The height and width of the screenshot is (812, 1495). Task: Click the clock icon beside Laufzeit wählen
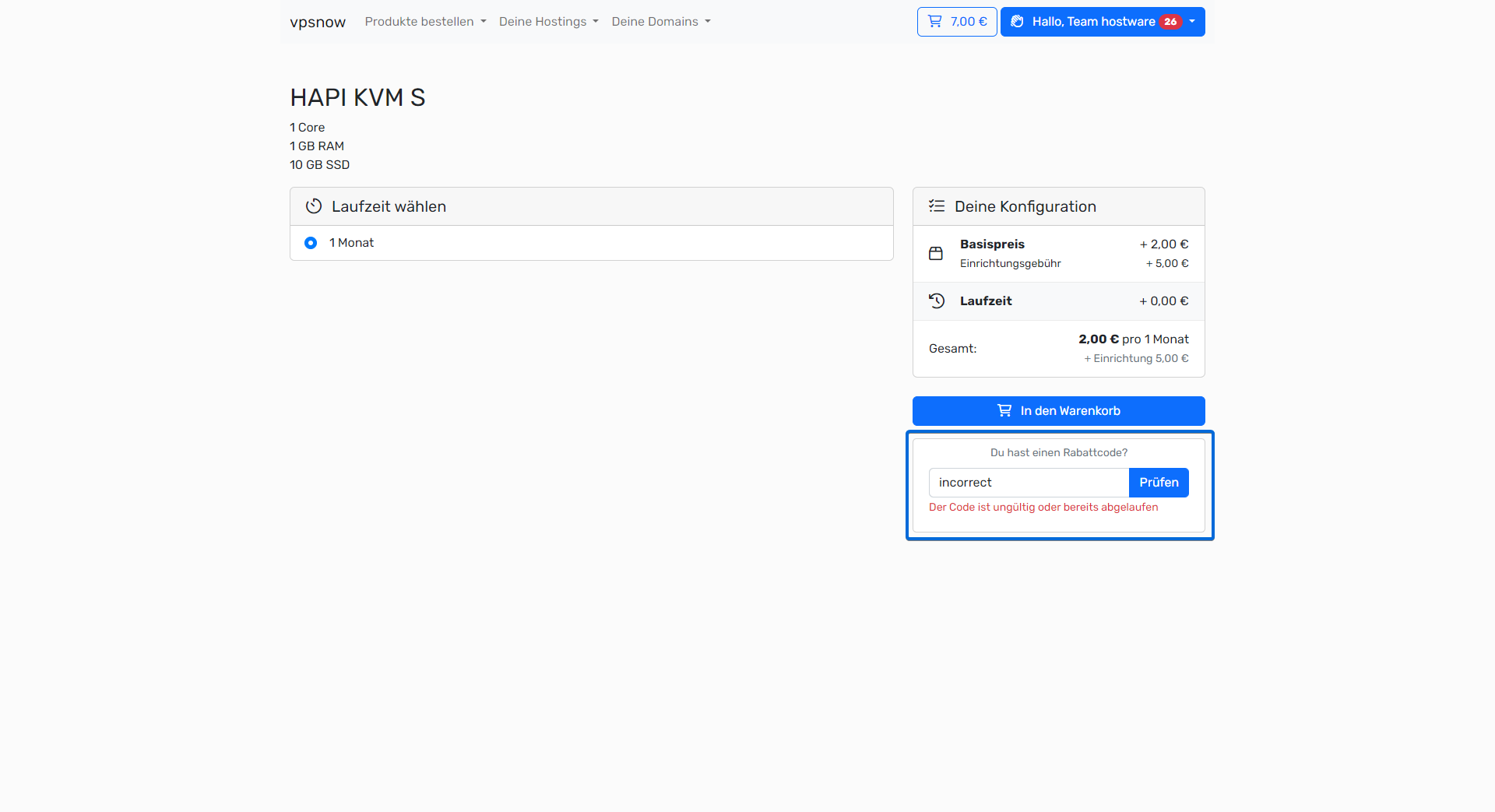[x=314, y=206]
